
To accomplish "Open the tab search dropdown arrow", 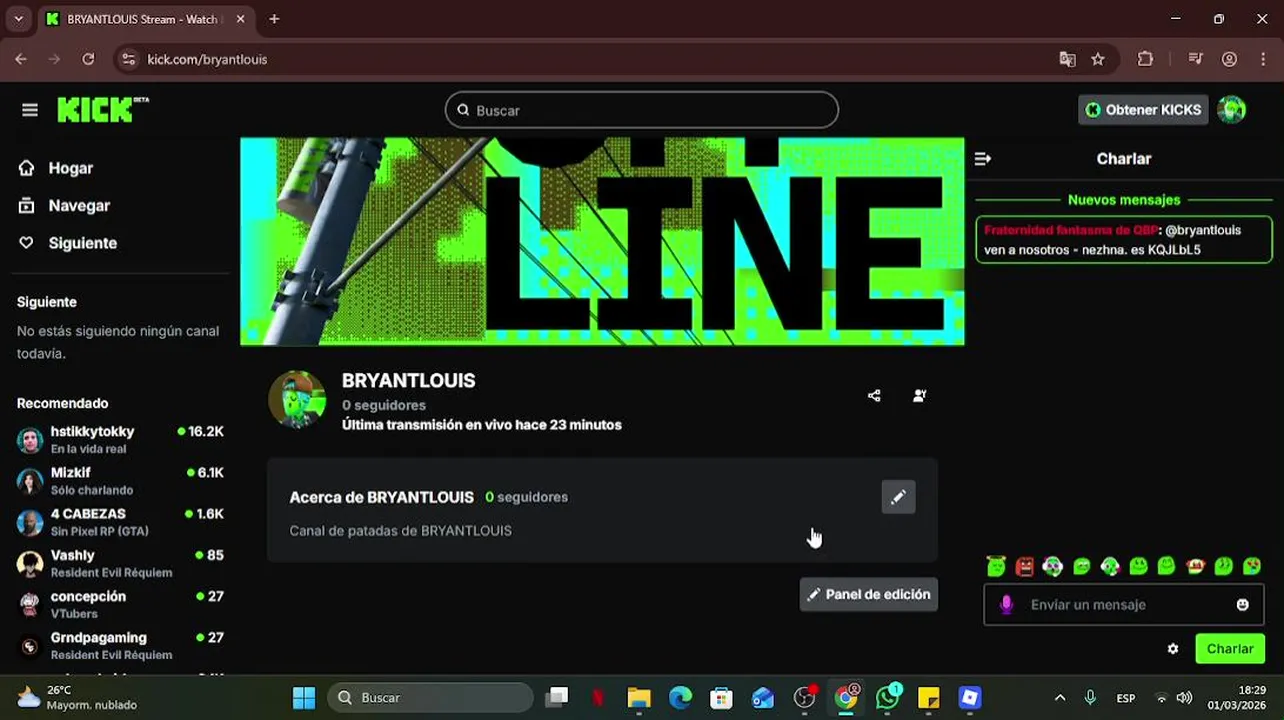I will tap(18, 19).
